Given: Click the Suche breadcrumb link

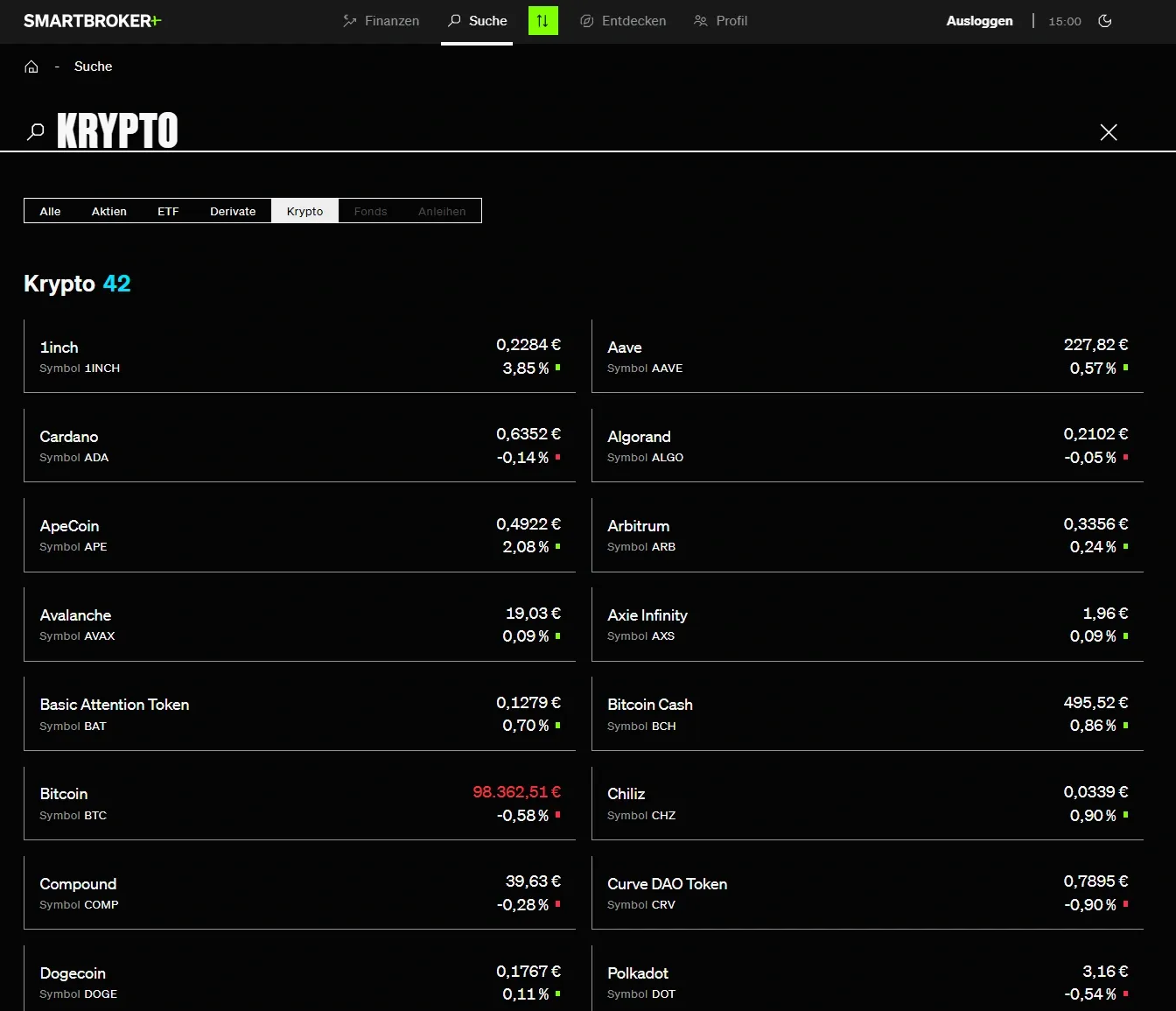Looking at the screenshot, I should pos(93,67).
